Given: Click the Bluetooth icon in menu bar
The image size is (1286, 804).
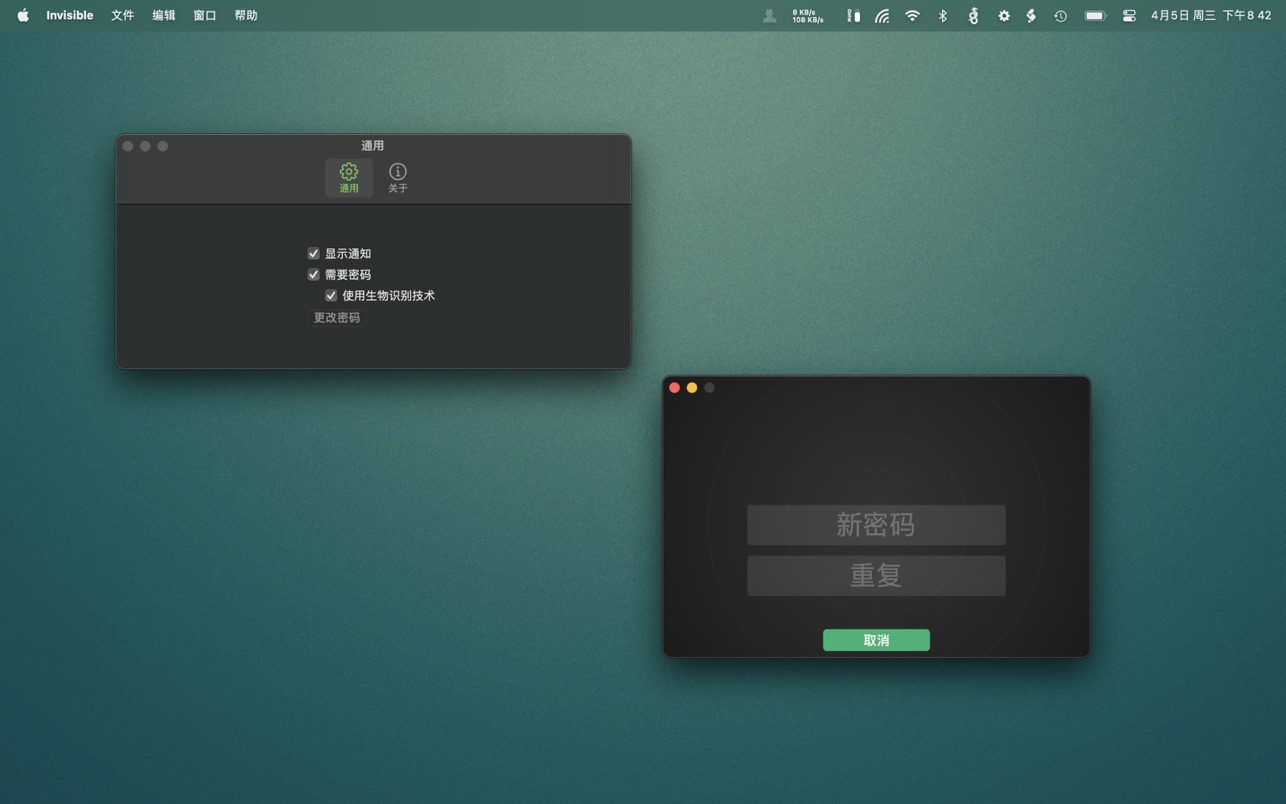Looking at the screenshot, I should (x=942, y=16).
